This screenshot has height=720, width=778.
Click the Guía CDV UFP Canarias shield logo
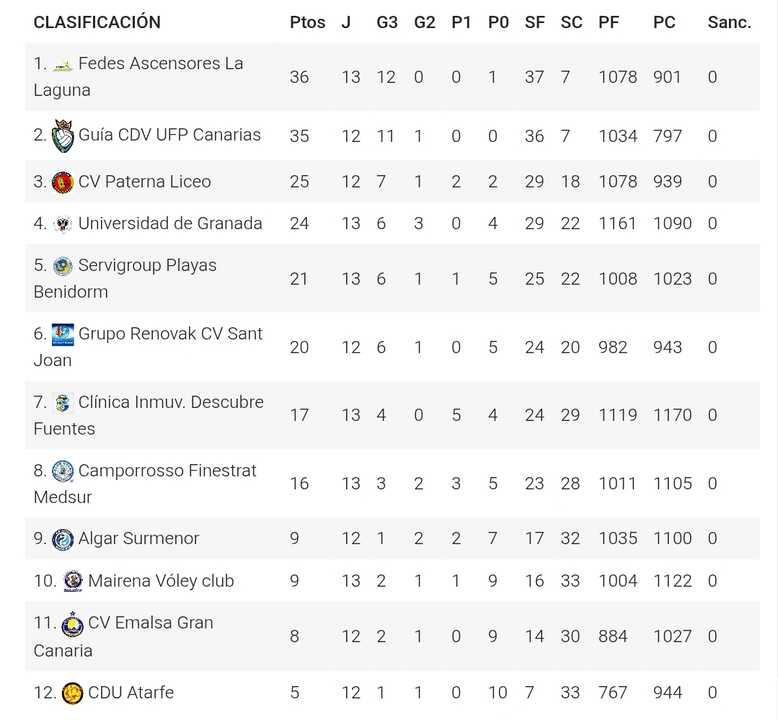coord(63,136)
